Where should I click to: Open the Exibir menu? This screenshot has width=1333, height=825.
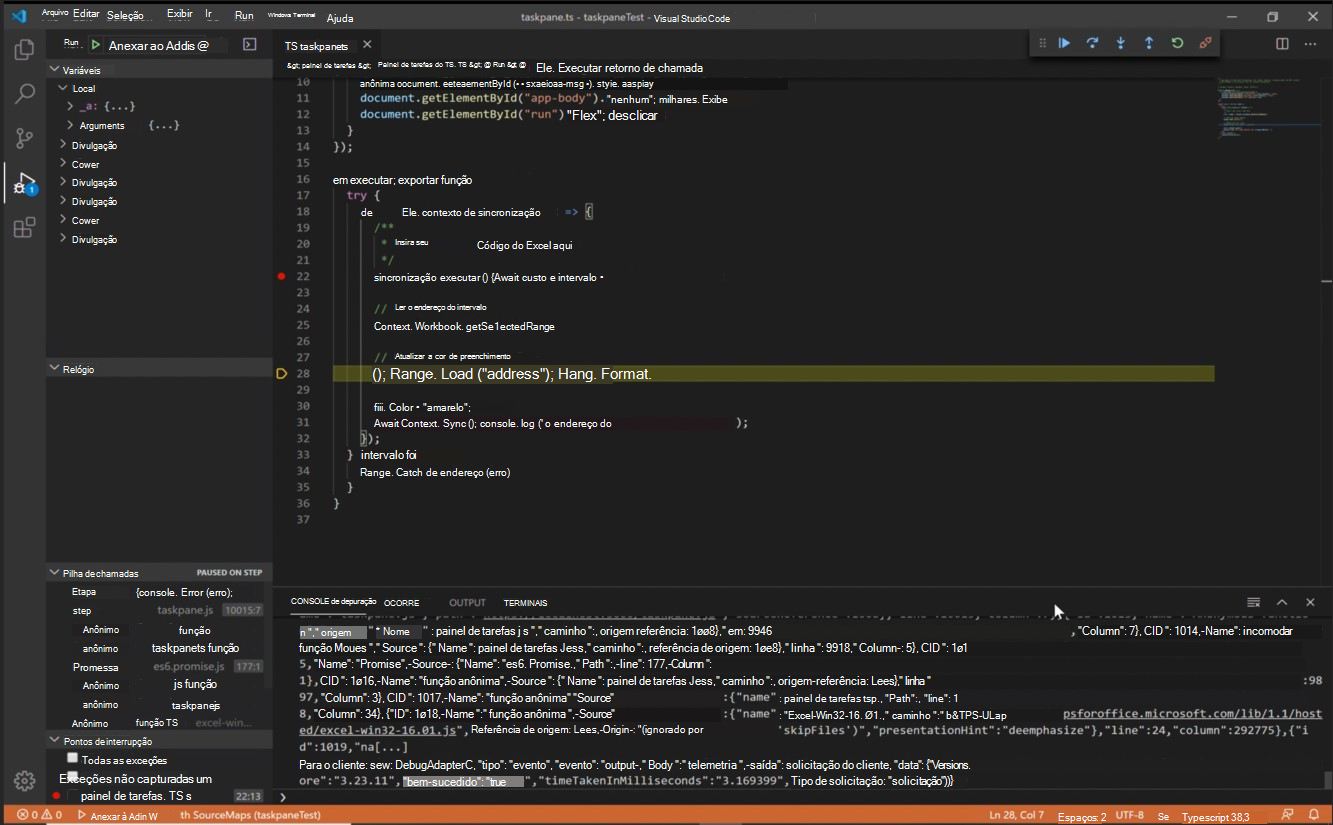tap(180, 14)
